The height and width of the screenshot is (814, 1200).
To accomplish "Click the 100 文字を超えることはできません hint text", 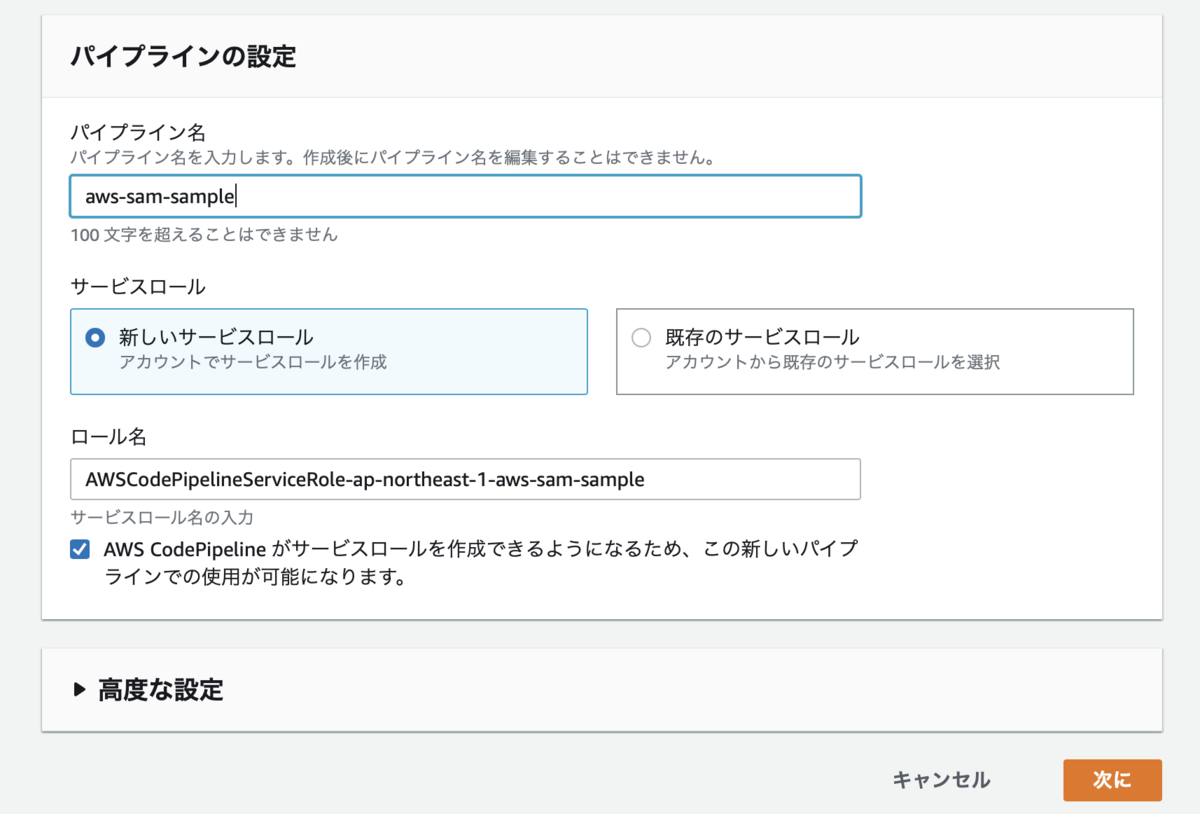I will [x=204, y=236].
